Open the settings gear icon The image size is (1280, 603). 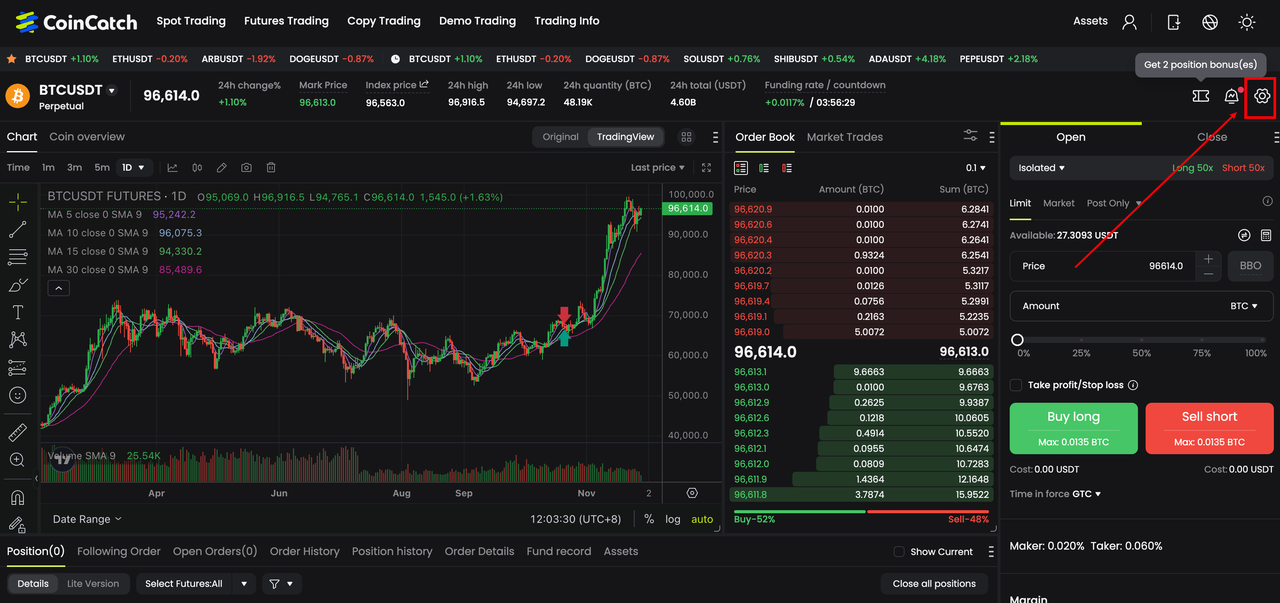tap(1262, 96)
